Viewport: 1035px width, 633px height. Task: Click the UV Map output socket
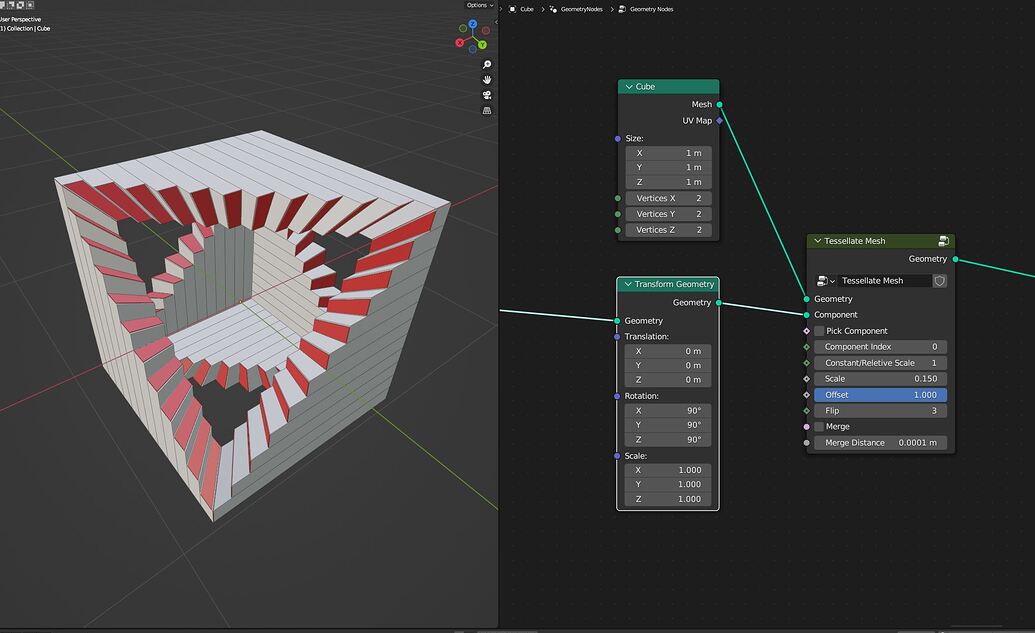(x=719, y=121)
